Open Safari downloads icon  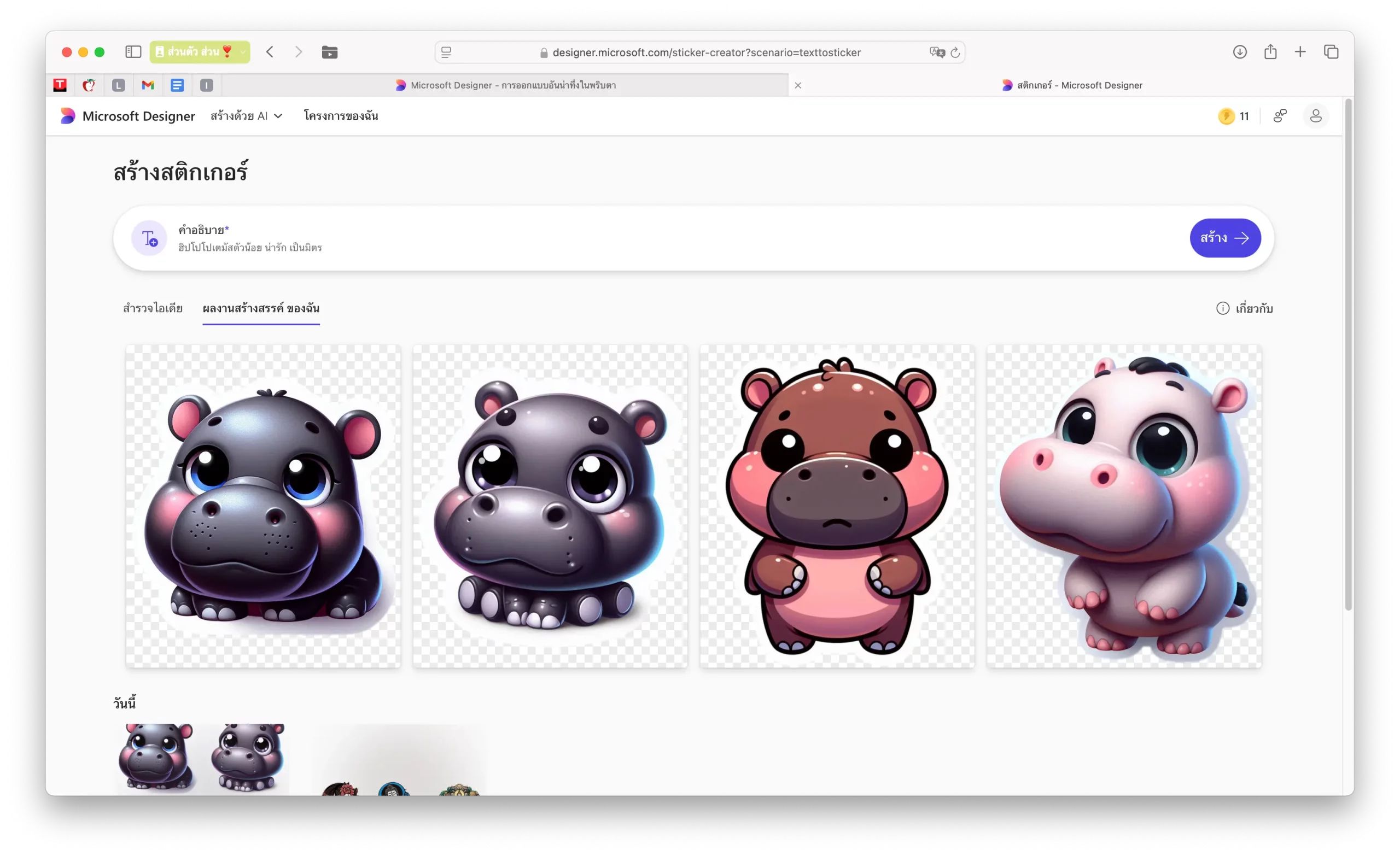pos(1240,52)
